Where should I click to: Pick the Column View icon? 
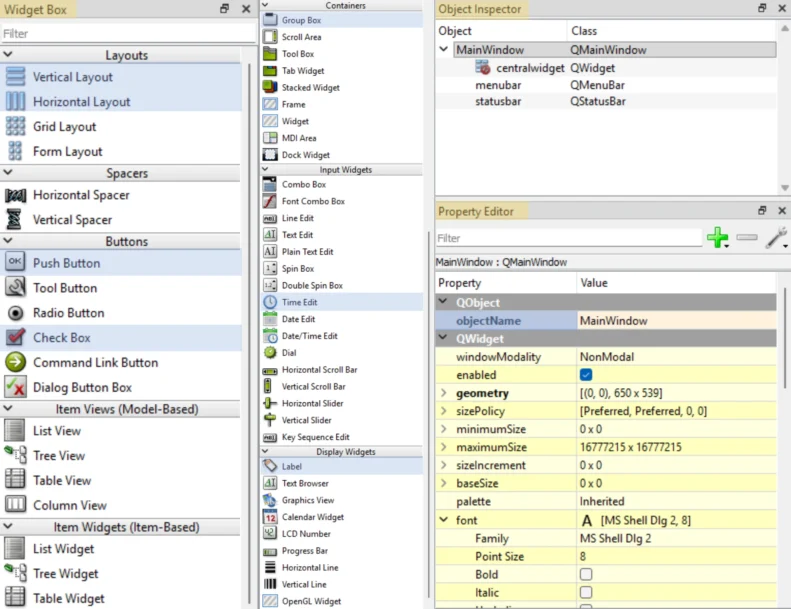[x=15, y=504]
